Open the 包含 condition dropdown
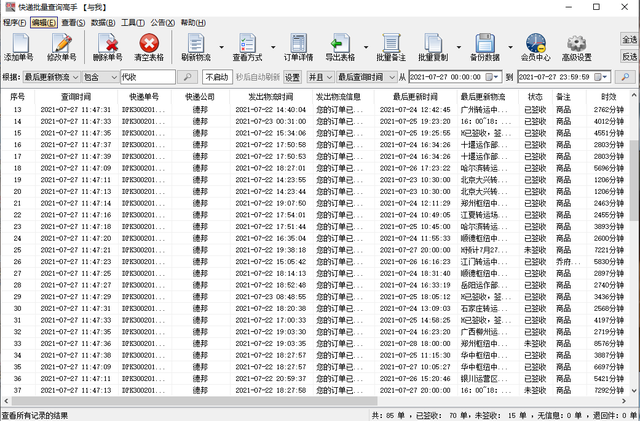The width and height of the screenshot is (640, 421). [x=100, y=77]
